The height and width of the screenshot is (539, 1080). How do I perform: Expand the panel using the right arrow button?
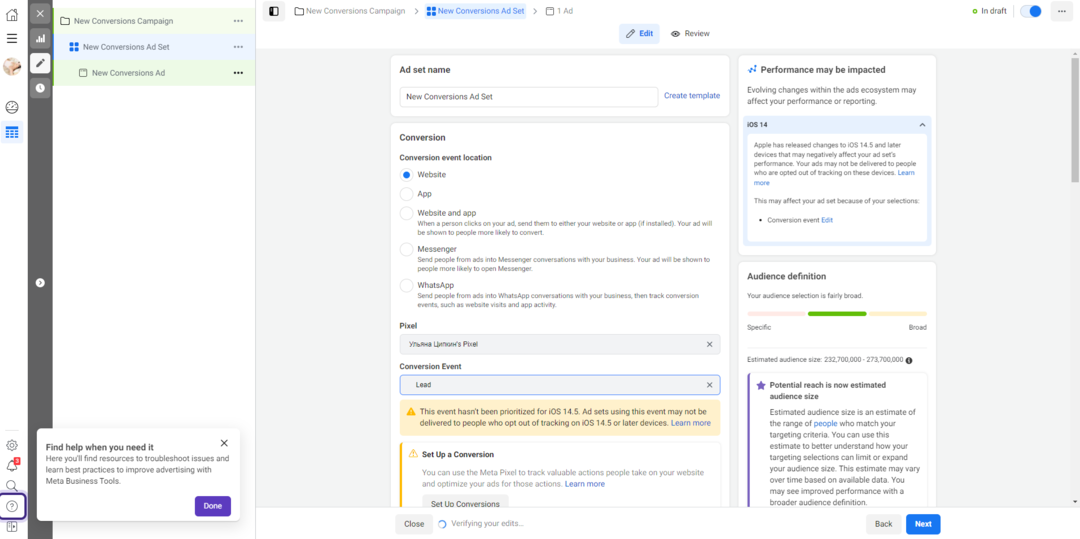coord(40,283)
